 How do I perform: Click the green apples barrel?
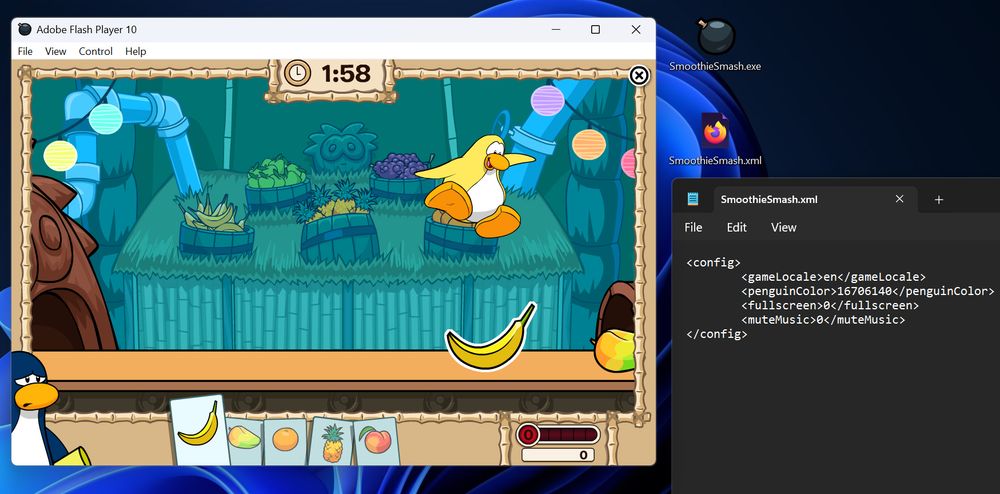tap(277, 183)
